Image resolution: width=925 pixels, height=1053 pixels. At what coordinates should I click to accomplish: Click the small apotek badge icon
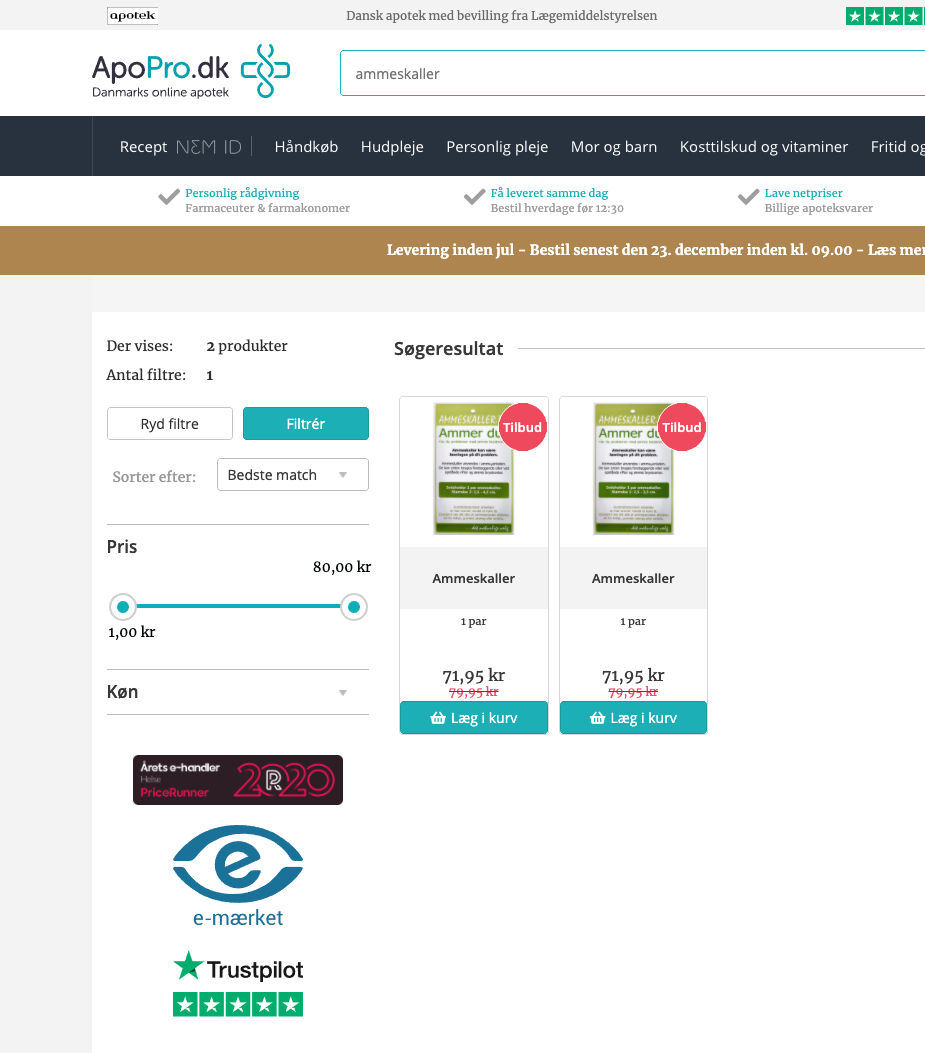click(x=132, y=15)
